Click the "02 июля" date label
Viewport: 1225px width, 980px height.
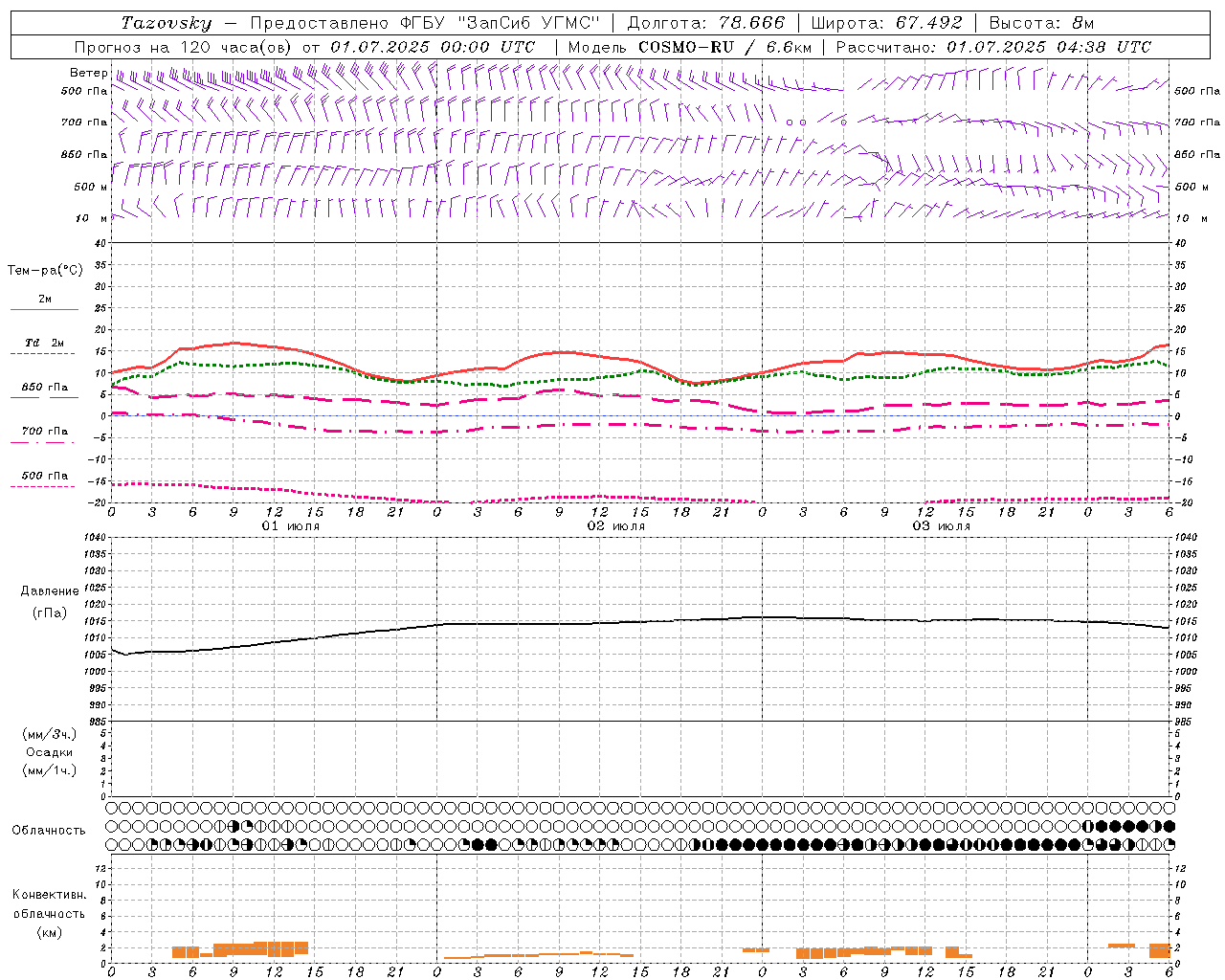pyautogui.click(x=616, y=526)
